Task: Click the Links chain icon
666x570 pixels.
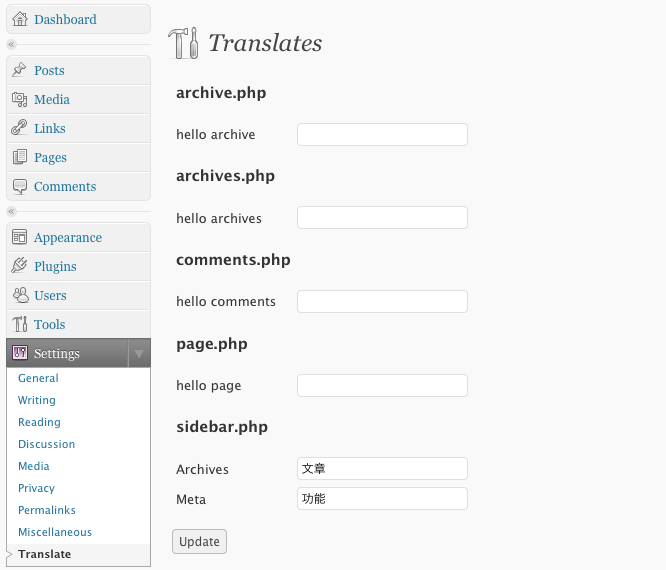Action: [x=20, y=128]
